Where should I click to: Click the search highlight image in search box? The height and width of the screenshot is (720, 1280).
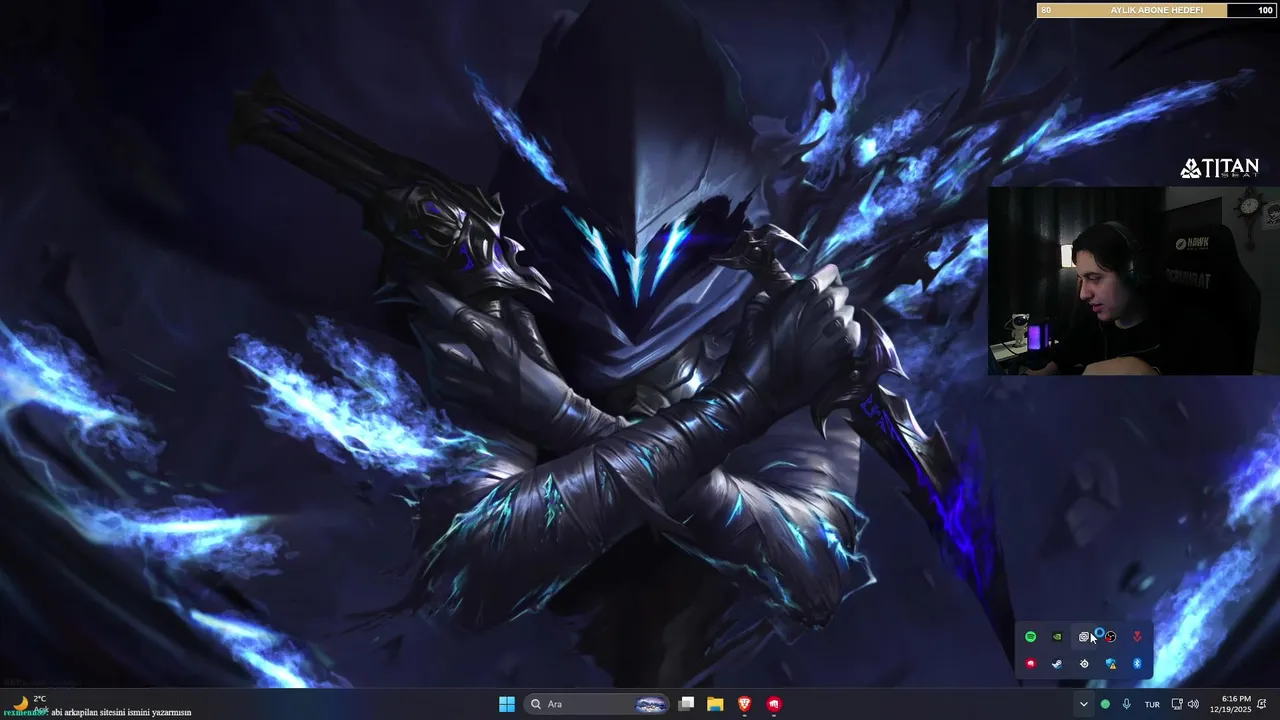(651, 704)
